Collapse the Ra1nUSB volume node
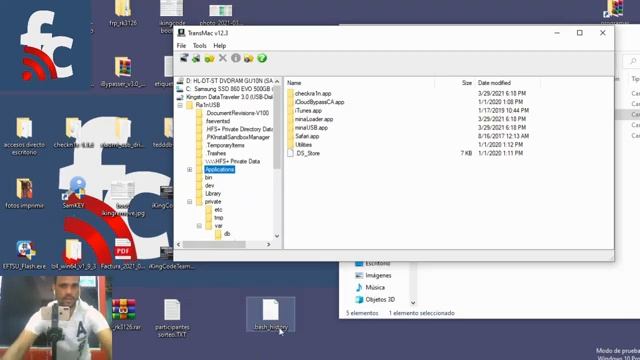640x360 pixels. point(180,105)
